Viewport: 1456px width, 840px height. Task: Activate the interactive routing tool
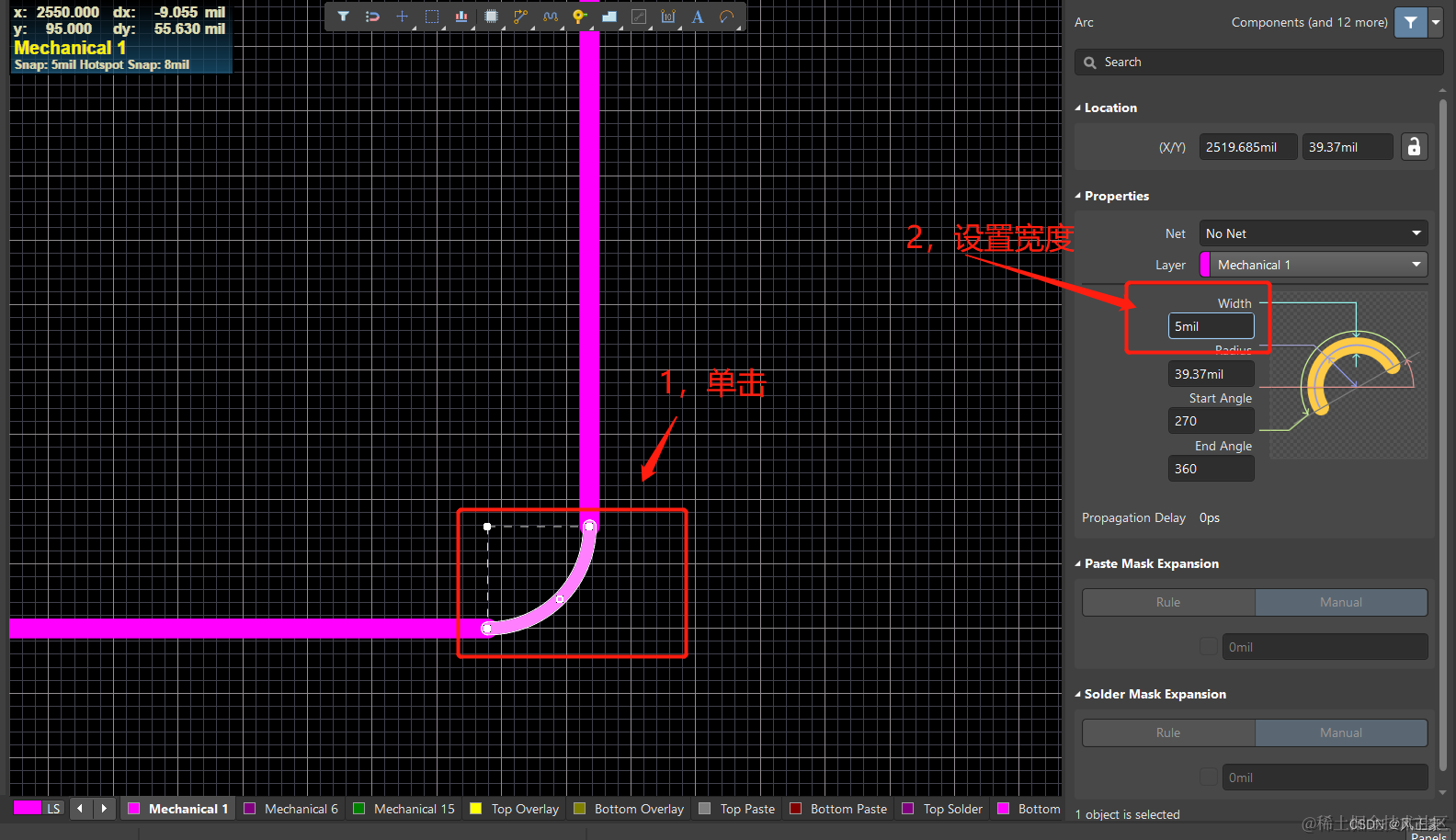[x=520, y=17]
